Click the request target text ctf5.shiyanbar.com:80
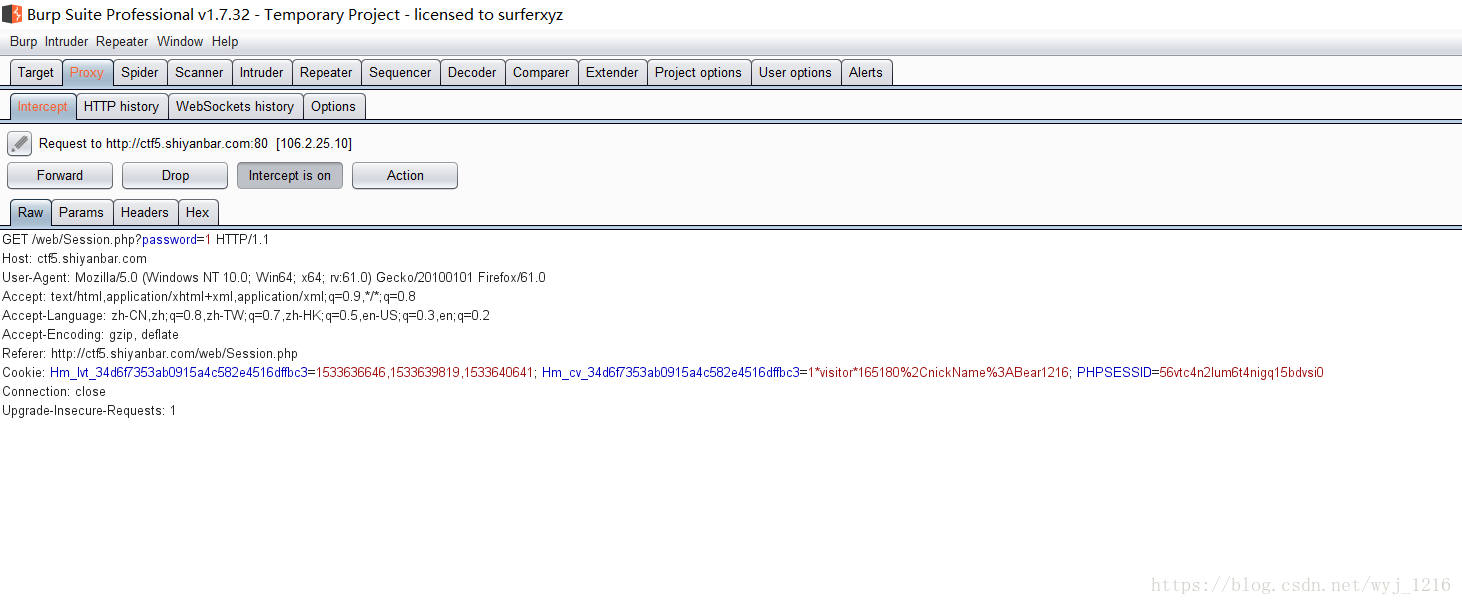Screen dimensions: 1462x605 tap(187, 144)
